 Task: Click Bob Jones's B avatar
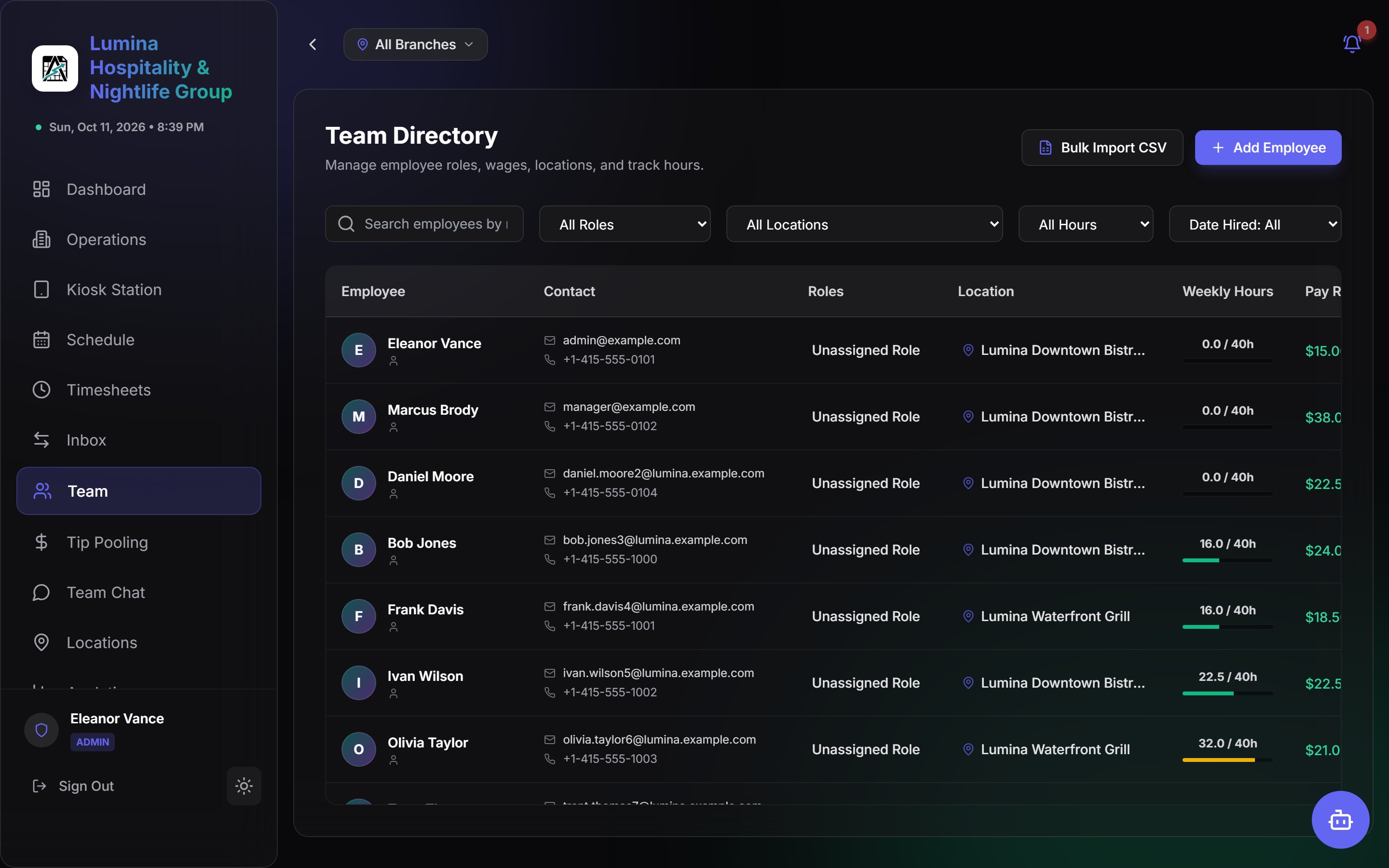(x=359, y=550)
